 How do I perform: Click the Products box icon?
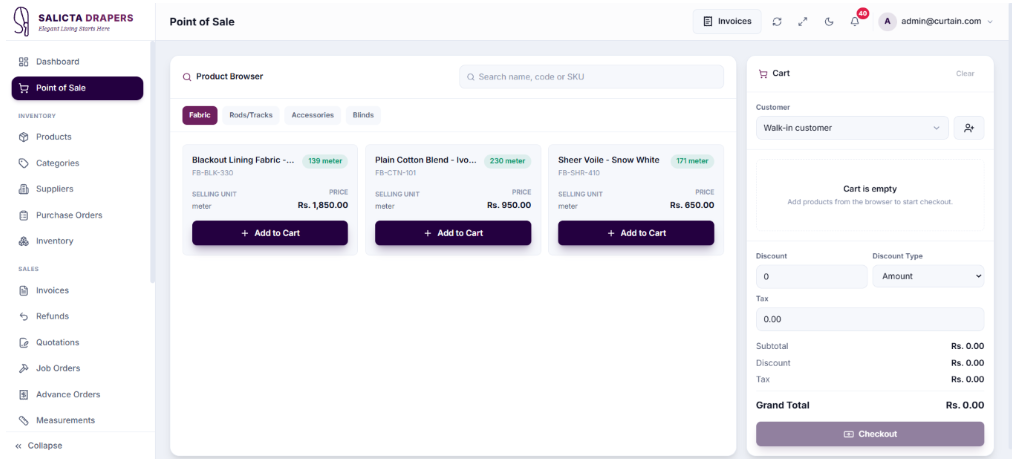coord(24,137)
